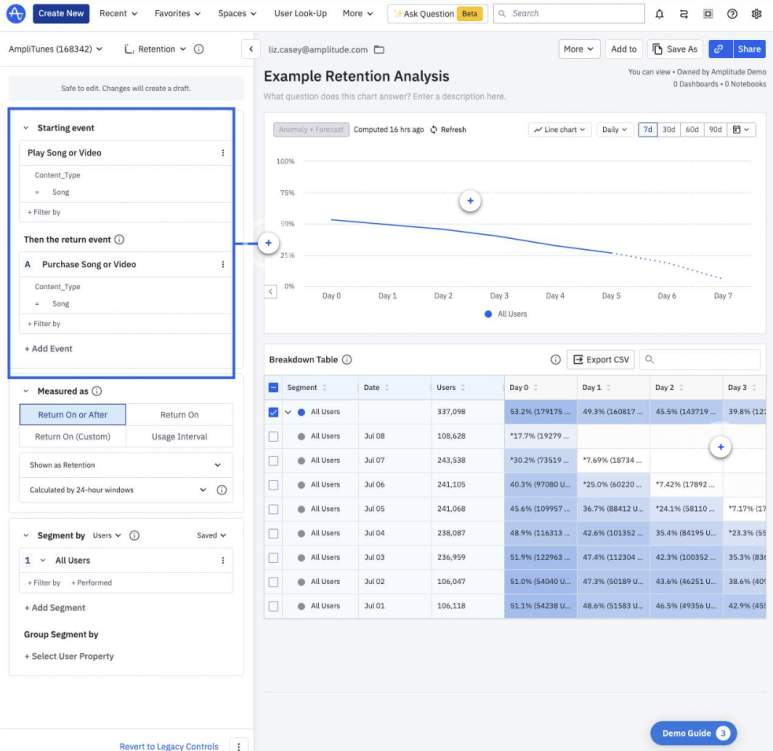The height and width of the screenshot is (751, 773).
Task: Click Export CSV button
Action: (x=601, y=359)
